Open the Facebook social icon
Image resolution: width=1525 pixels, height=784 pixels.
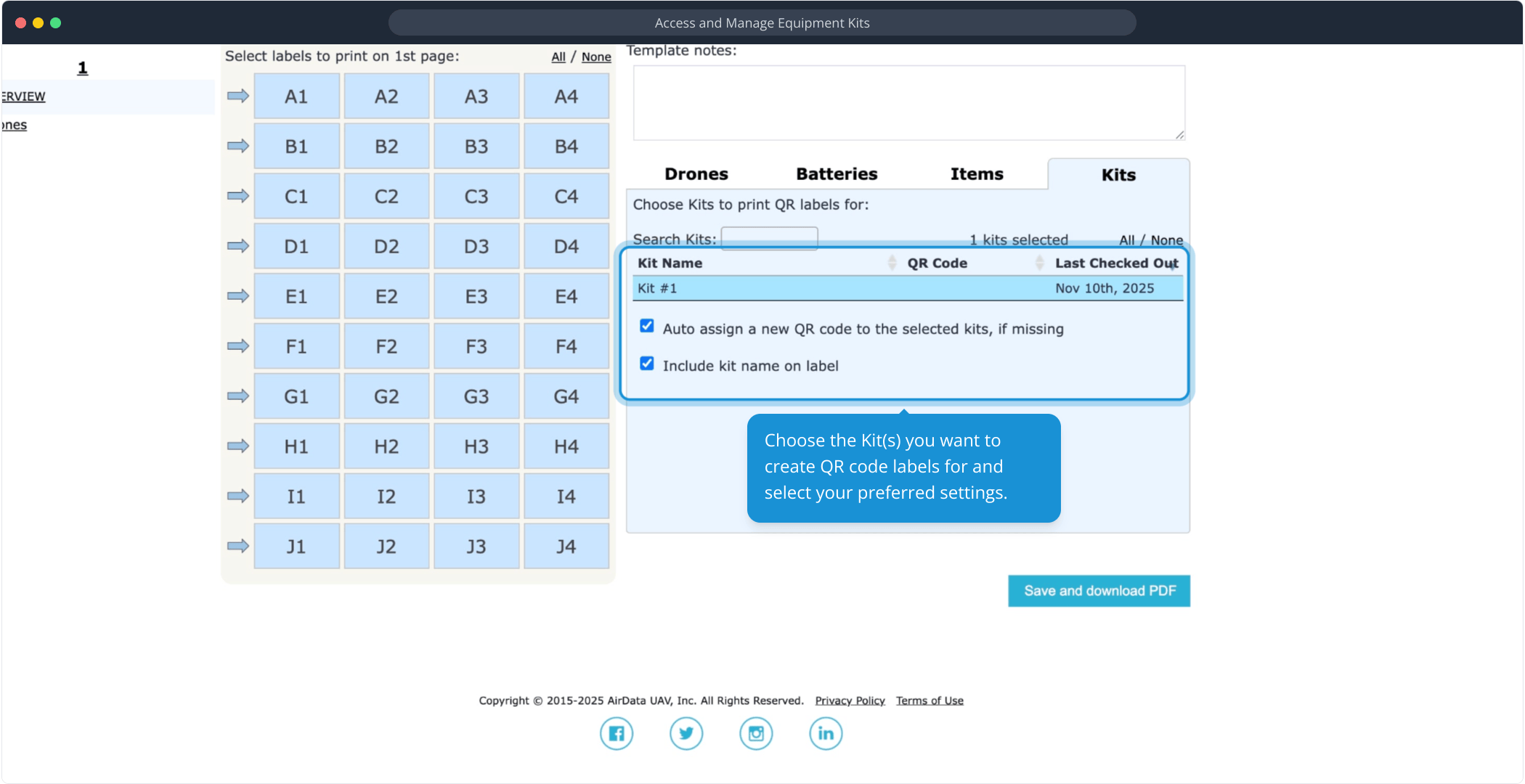coord(616,733)
